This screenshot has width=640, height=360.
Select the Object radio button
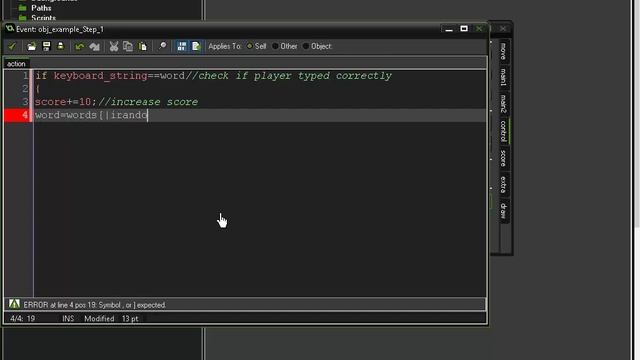click(x=306, y=46)
